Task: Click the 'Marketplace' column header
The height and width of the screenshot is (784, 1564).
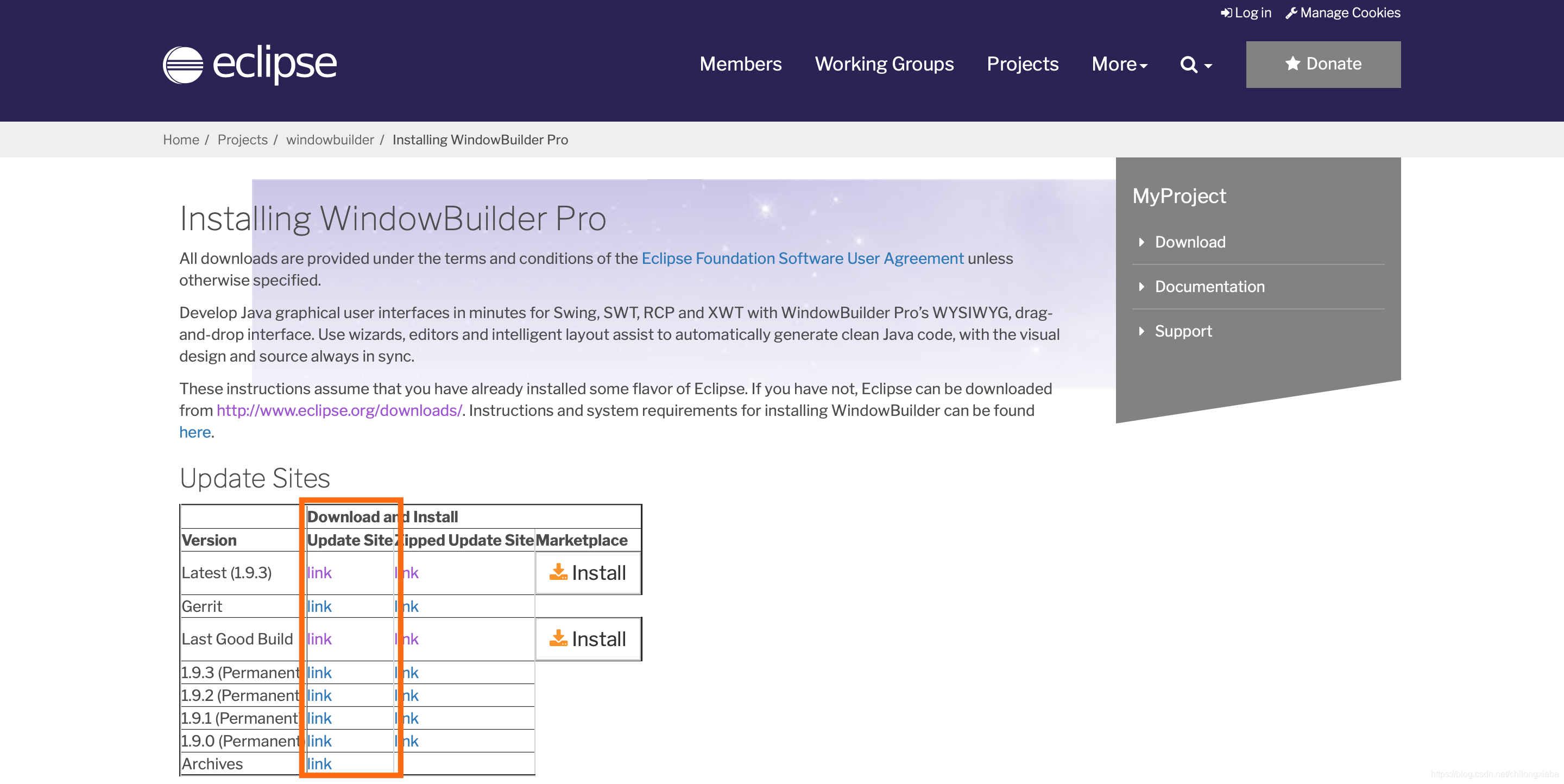Action: (x=582, y=540)
